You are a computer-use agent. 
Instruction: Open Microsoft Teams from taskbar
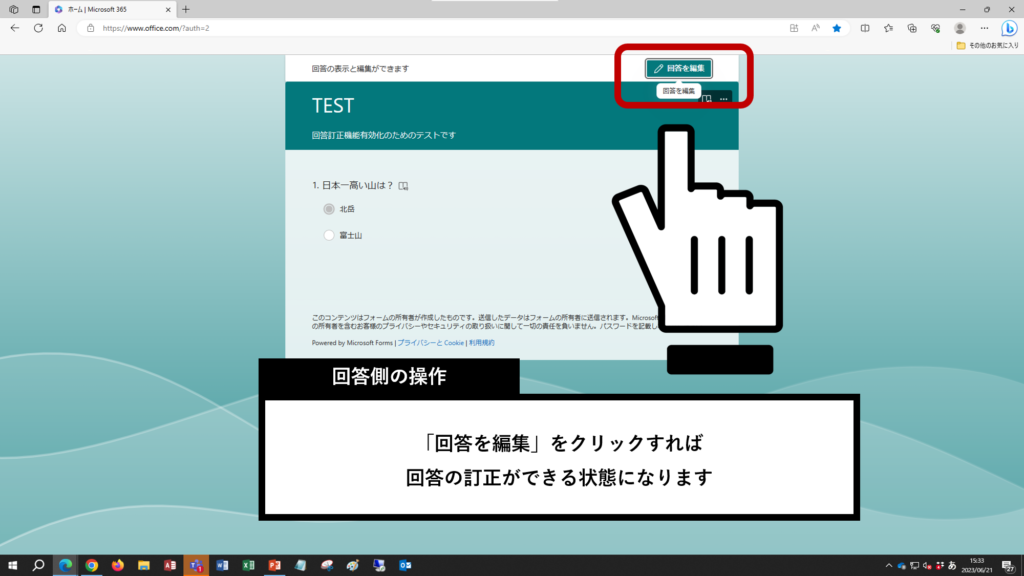196,566
